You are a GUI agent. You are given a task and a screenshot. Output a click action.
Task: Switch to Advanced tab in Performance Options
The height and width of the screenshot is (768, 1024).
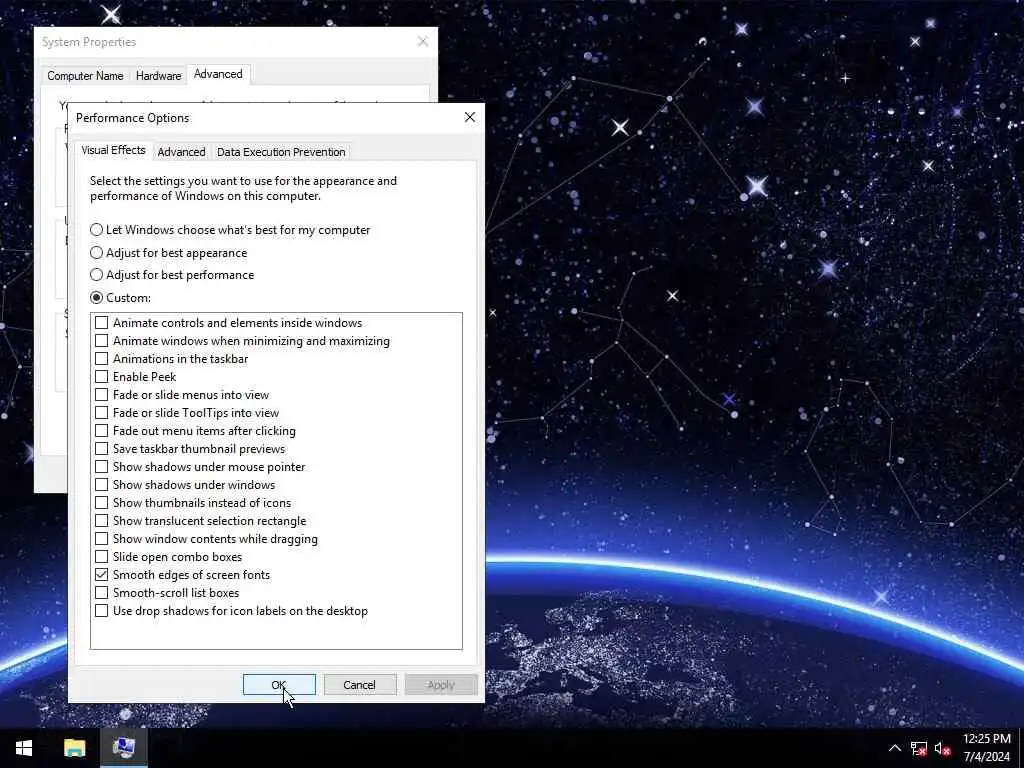pos(182,152)
